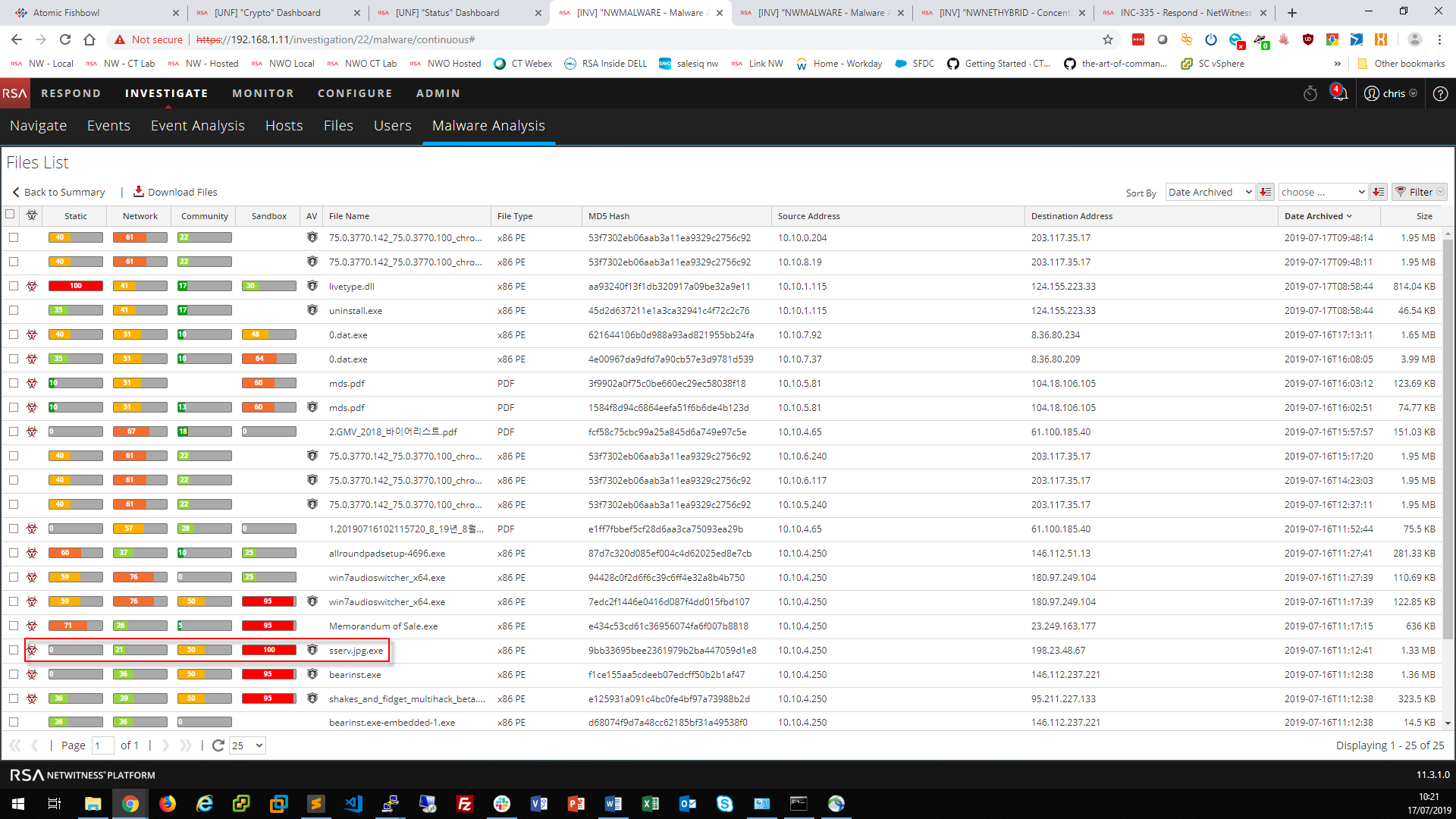
Task: Open the help question mark icon
Action: (1440, 93)
